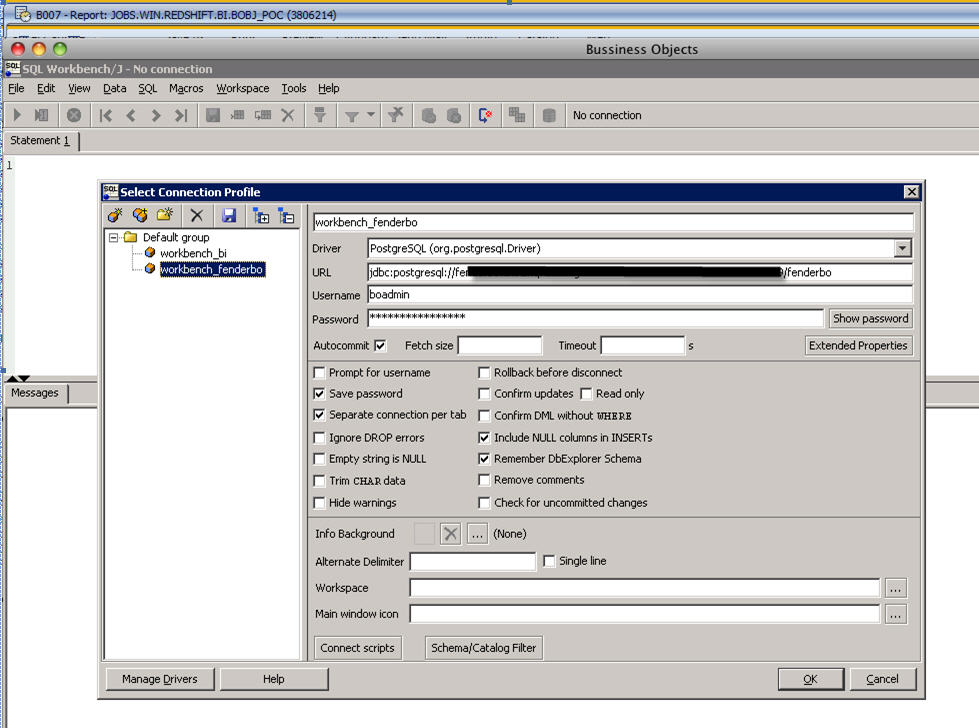Enable Prompt for username

tap(319, 373)
